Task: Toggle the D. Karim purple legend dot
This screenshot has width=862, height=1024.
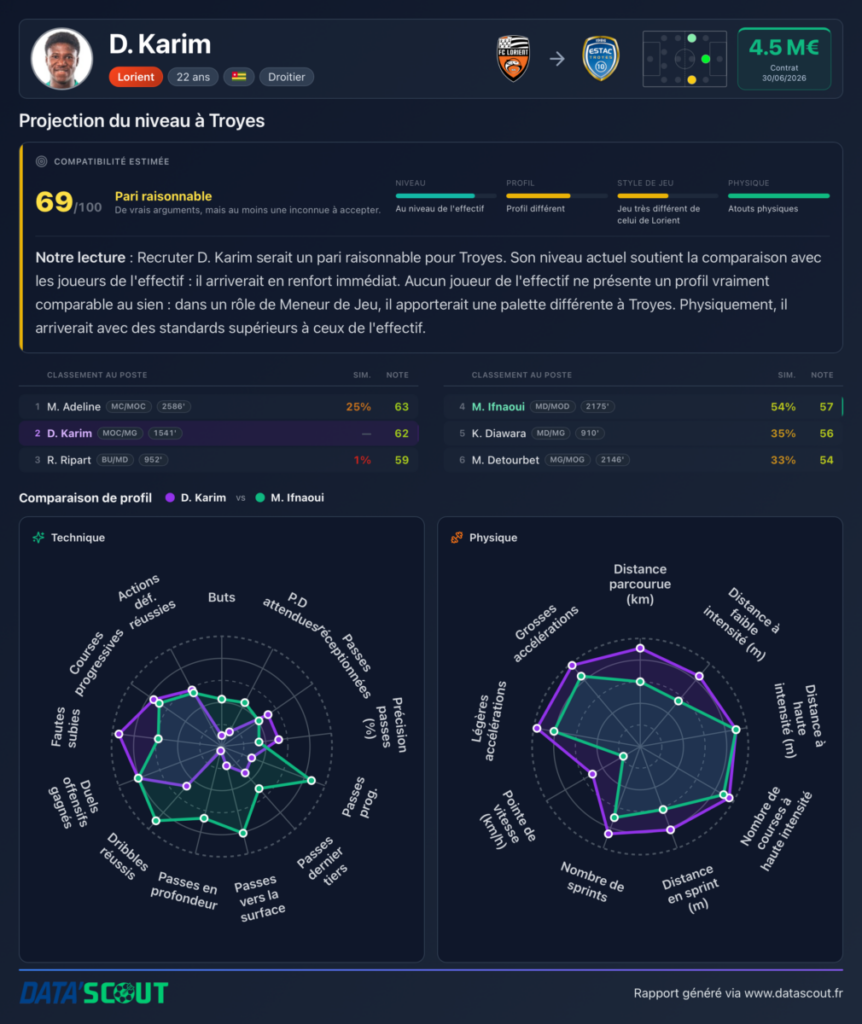Action: tap(170, 498)
